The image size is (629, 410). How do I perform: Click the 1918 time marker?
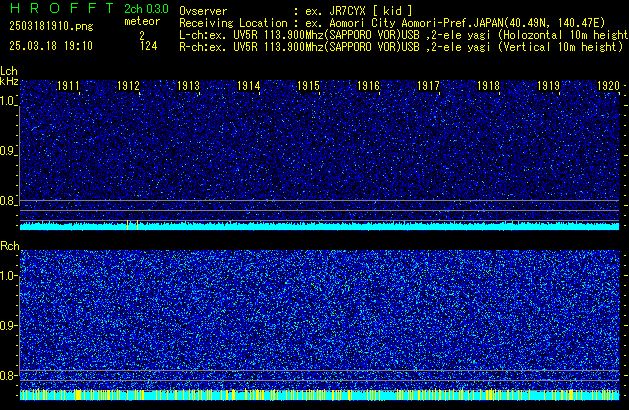click(489, 86)
